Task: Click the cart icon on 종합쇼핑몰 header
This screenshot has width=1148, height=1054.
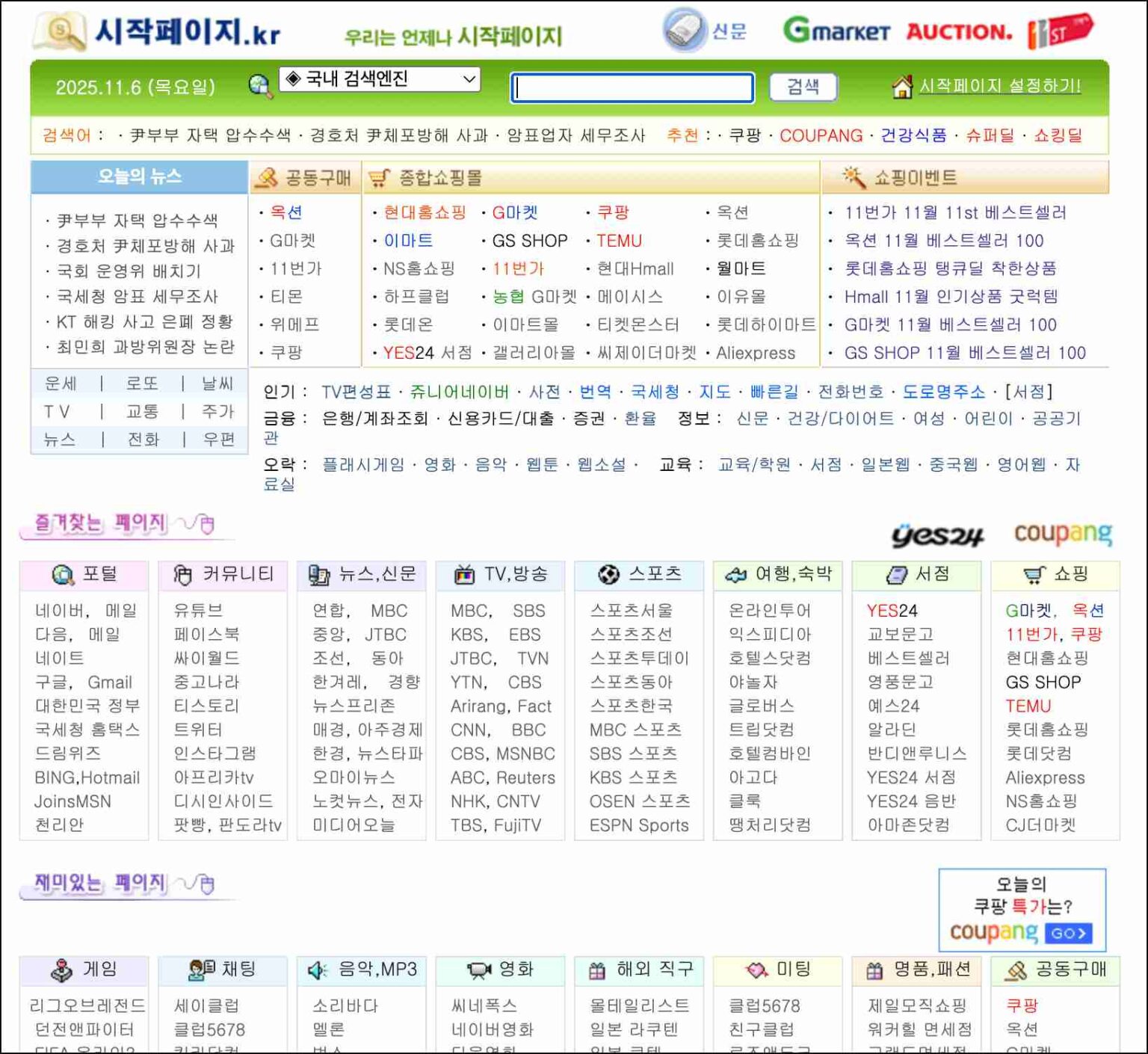Action: point(380,177)
